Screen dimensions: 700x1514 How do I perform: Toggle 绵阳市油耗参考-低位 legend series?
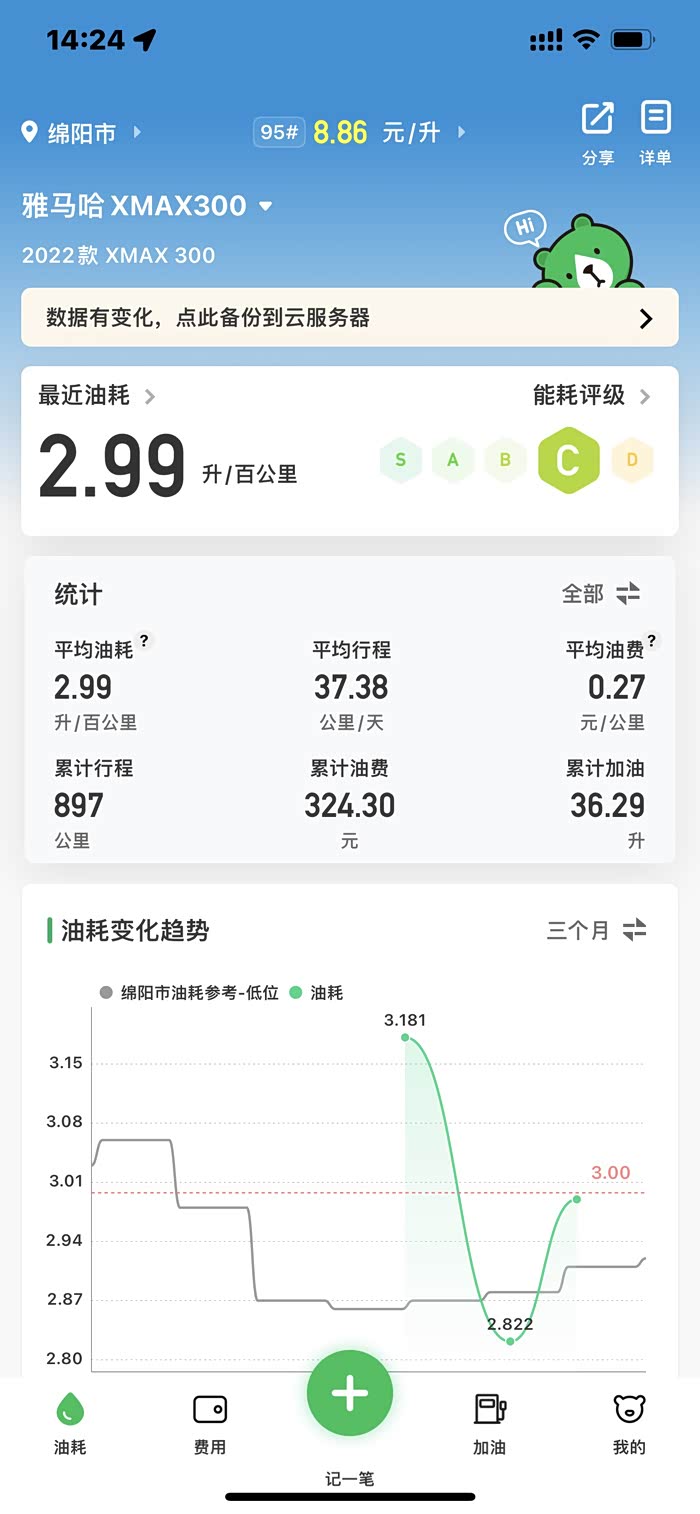tap(107, 993)
